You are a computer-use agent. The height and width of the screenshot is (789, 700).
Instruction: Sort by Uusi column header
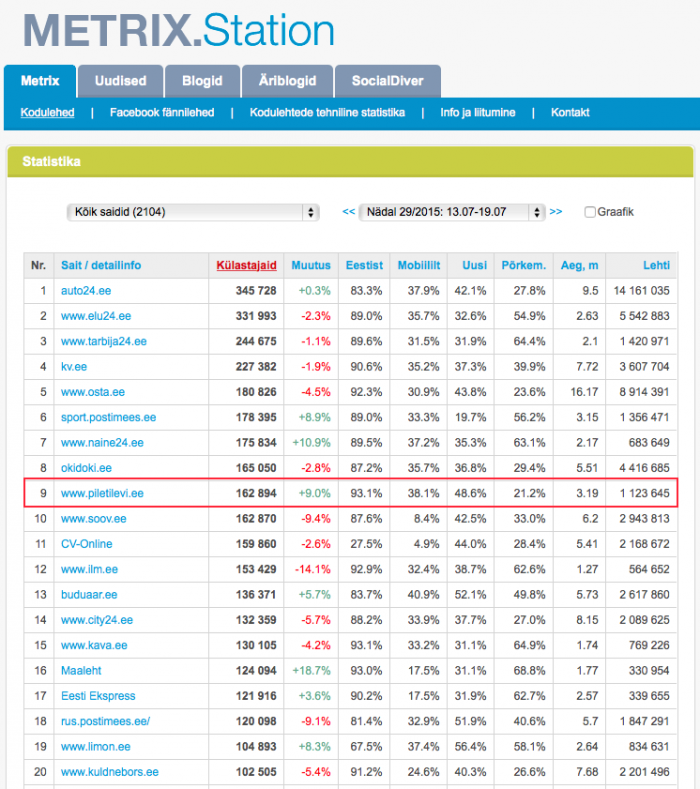pos(475,265)
